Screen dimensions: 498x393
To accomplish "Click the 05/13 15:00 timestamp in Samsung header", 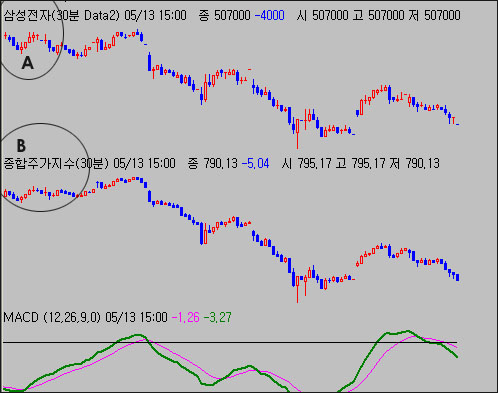I will coord(155,15).
